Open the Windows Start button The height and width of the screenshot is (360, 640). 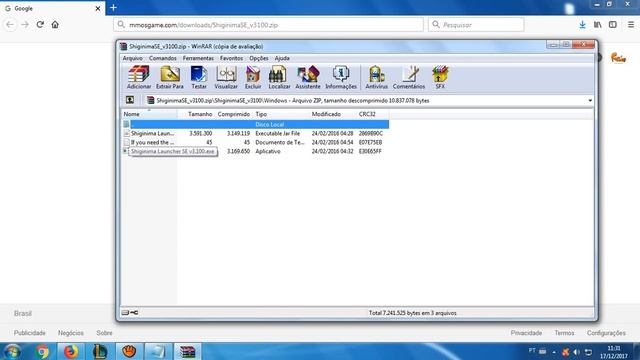(12, 351)
